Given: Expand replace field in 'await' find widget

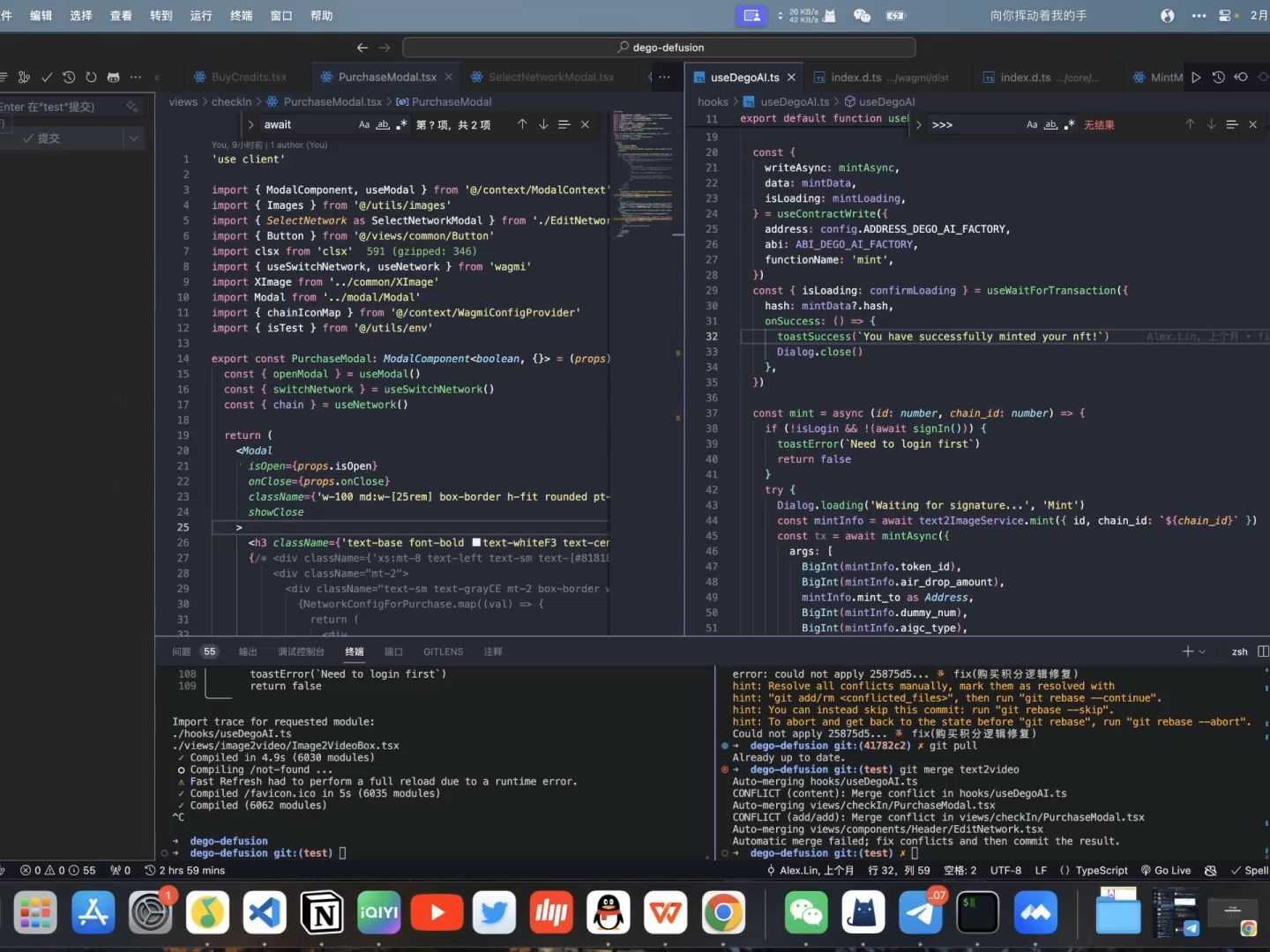Looking at the screenshot, I should pos(250,124).
